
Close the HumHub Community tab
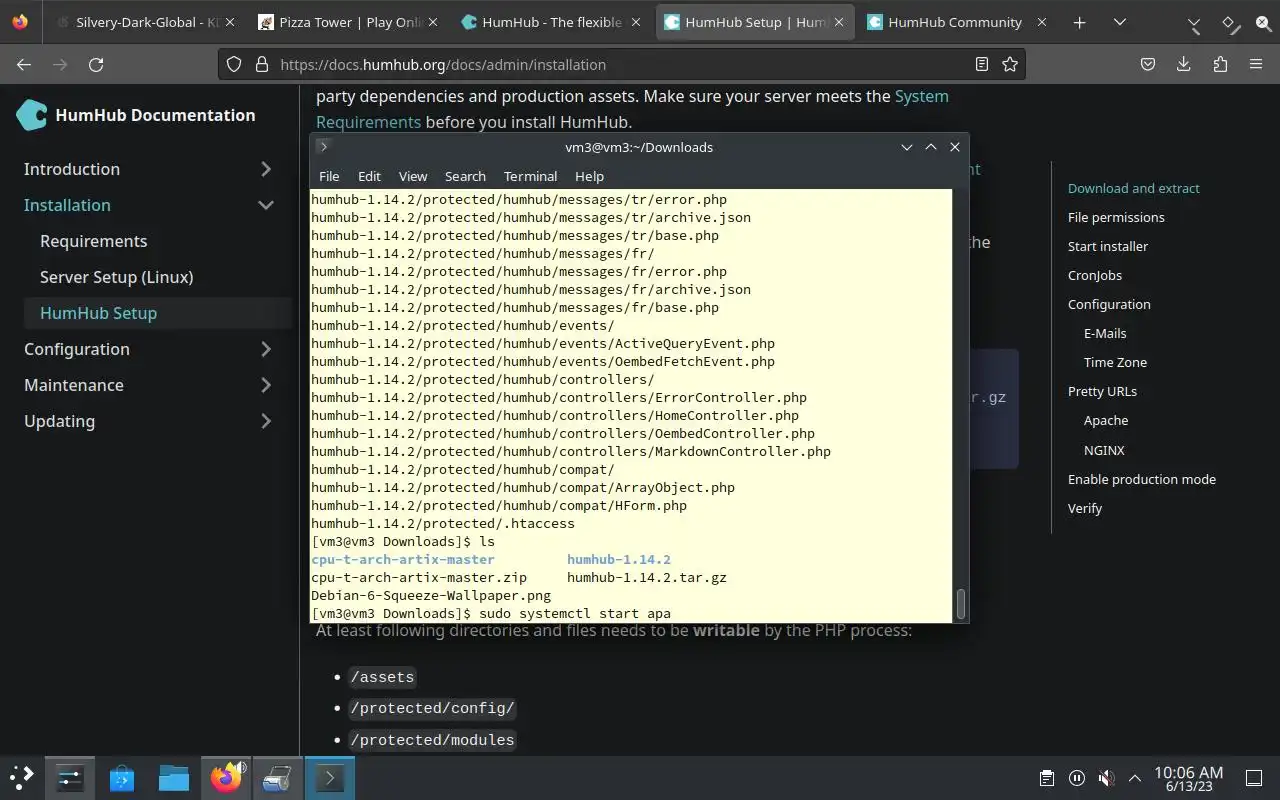[1042, 22]
